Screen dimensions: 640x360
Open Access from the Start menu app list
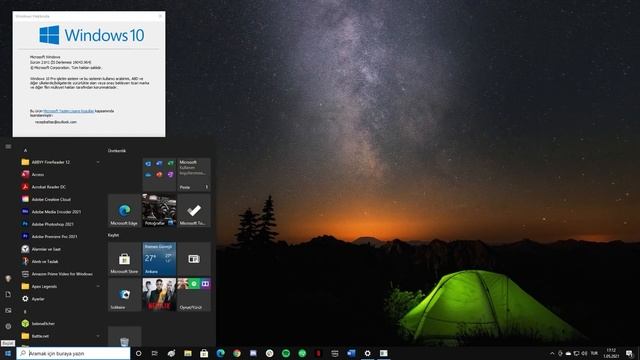[60, 174]
